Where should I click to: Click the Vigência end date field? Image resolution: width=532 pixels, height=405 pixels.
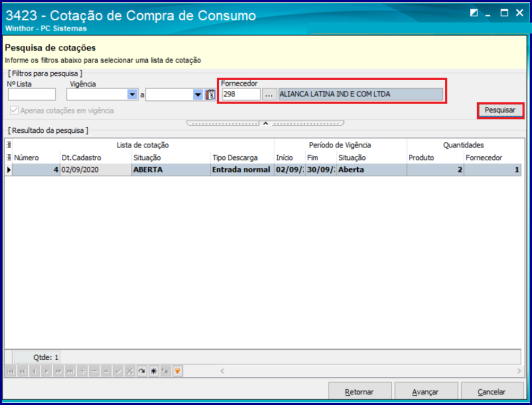click(170, 95)
